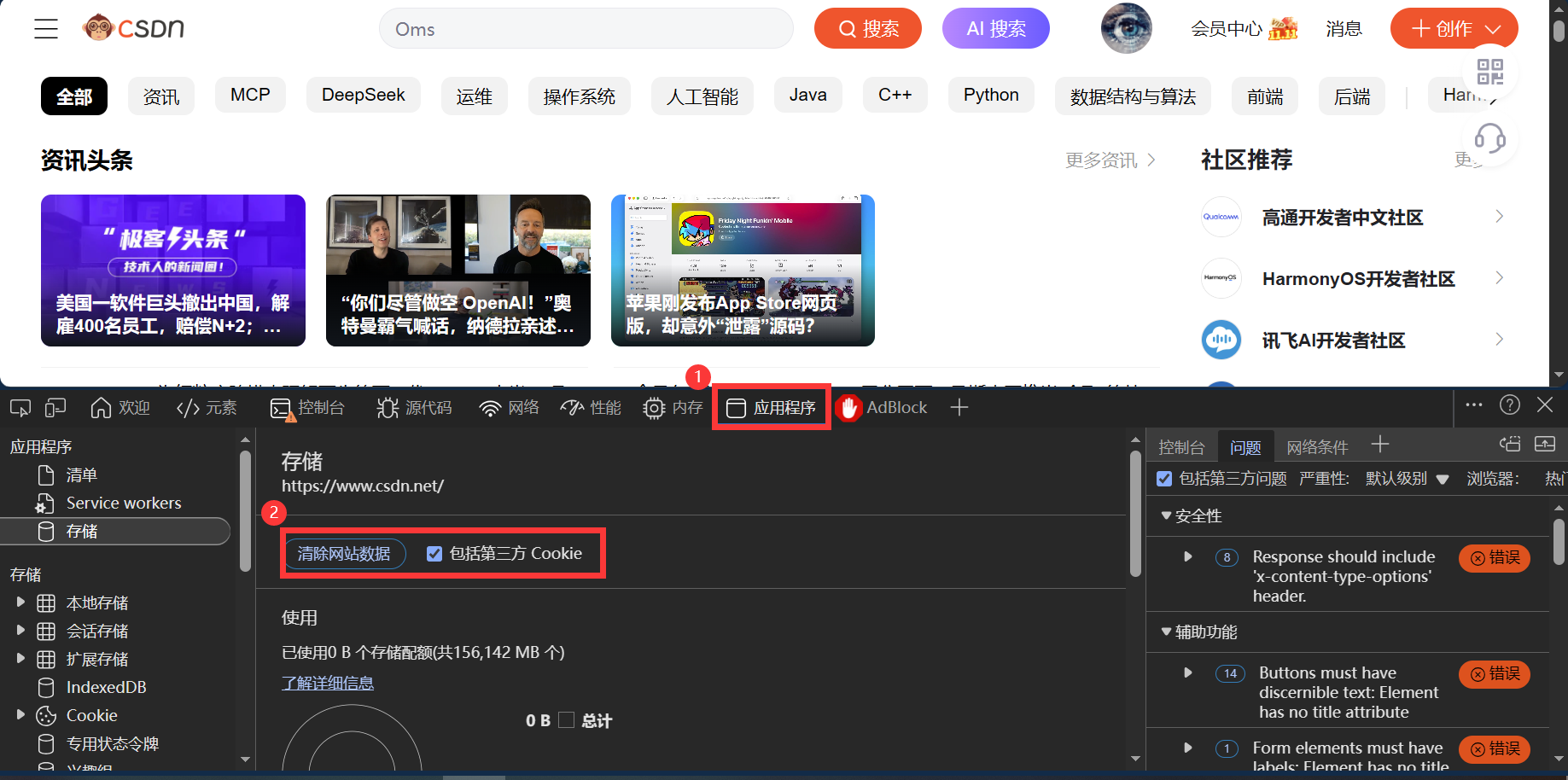Click the 清除网站数据 button

(x=345, y=553)
